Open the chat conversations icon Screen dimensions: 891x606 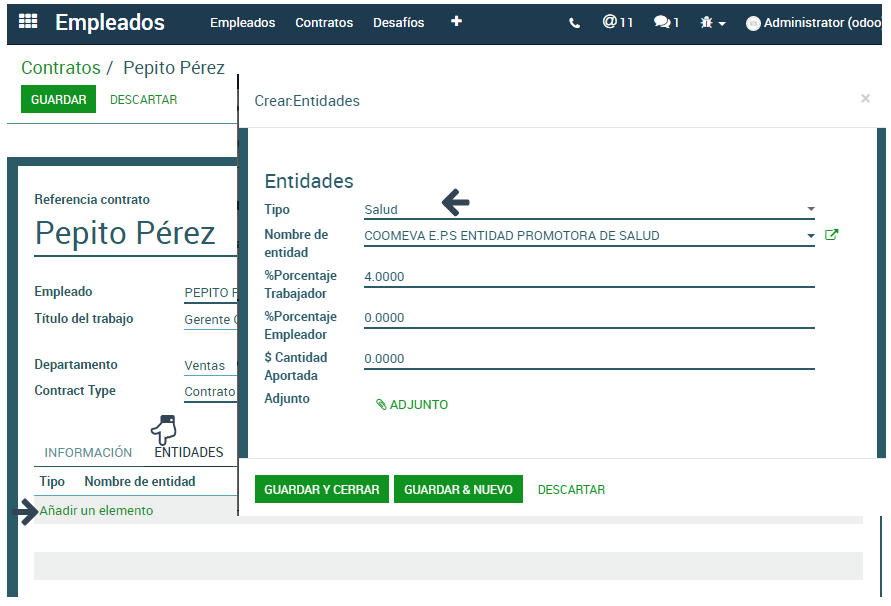(x=666, y=22)
